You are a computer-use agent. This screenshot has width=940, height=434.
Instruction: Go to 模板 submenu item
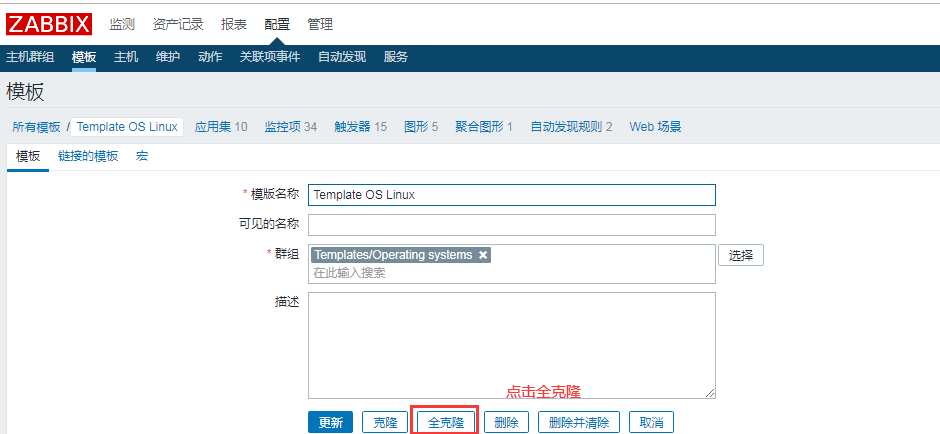click(84, 57)
